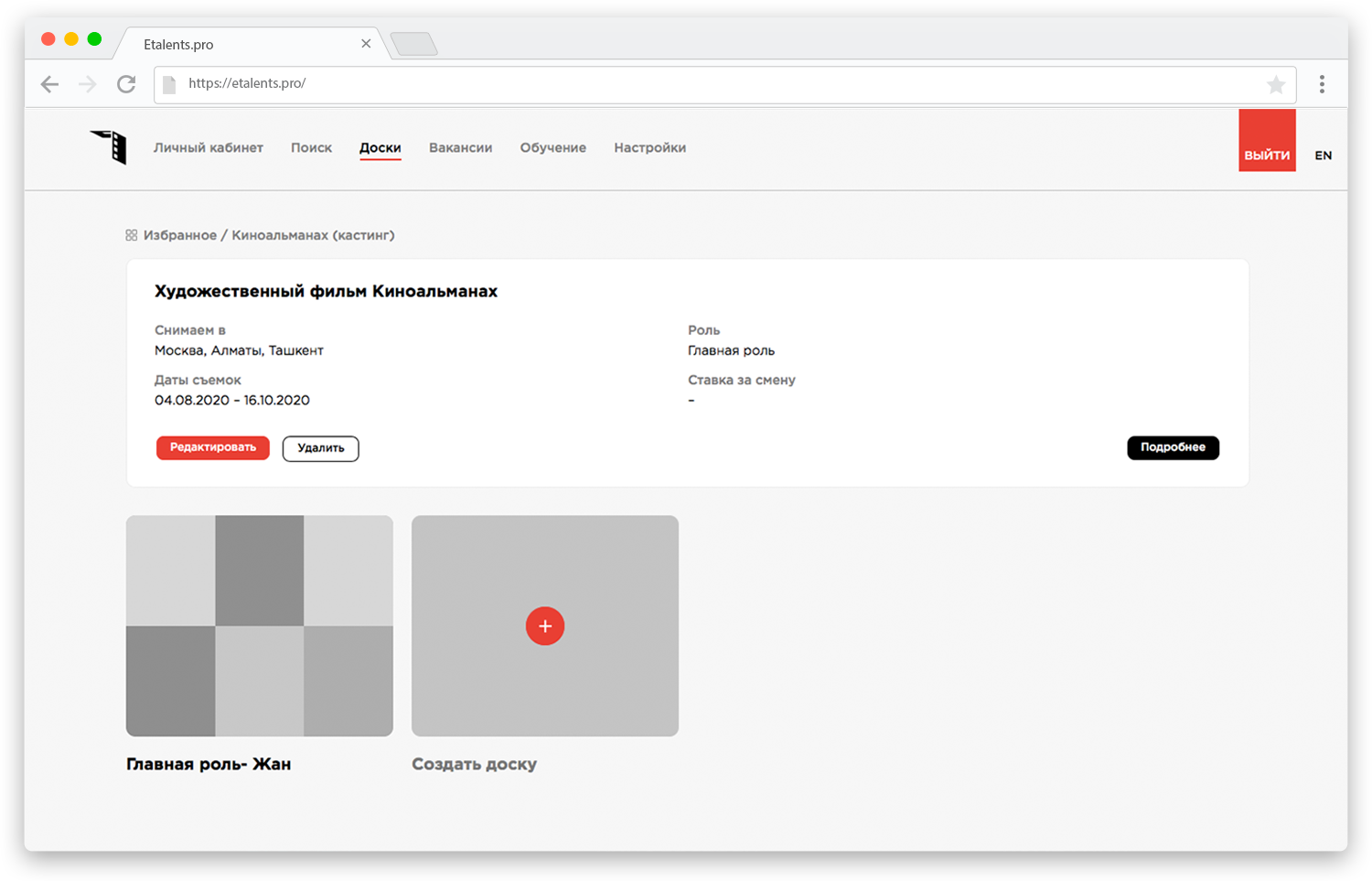Viewport: 1372px width, 881px height.
Task: Click the grid icon beside Избранное
Action: tap(132, 235)
